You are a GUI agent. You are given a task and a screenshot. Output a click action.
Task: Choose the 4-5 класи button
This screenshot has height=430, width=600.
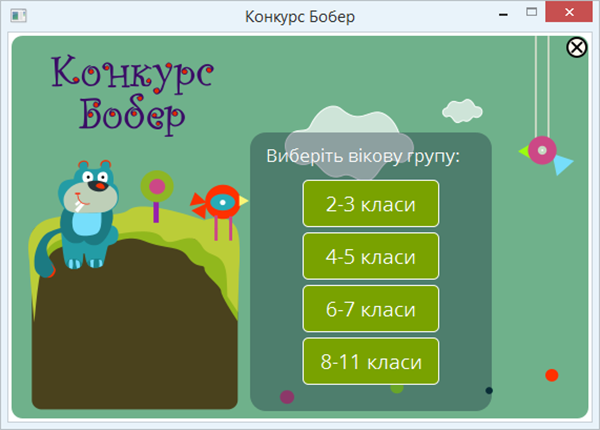(x=370, y=257)
